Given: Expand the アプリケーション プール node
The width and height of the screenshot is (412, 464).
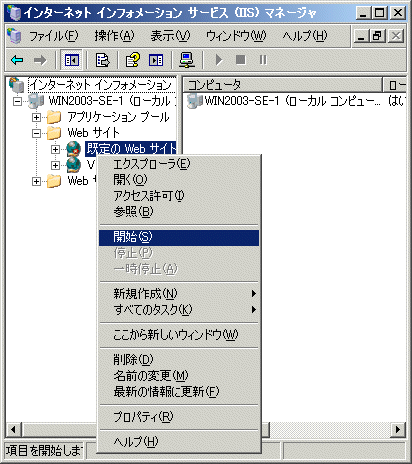Looking at the screenshot, I should point(36,117).
